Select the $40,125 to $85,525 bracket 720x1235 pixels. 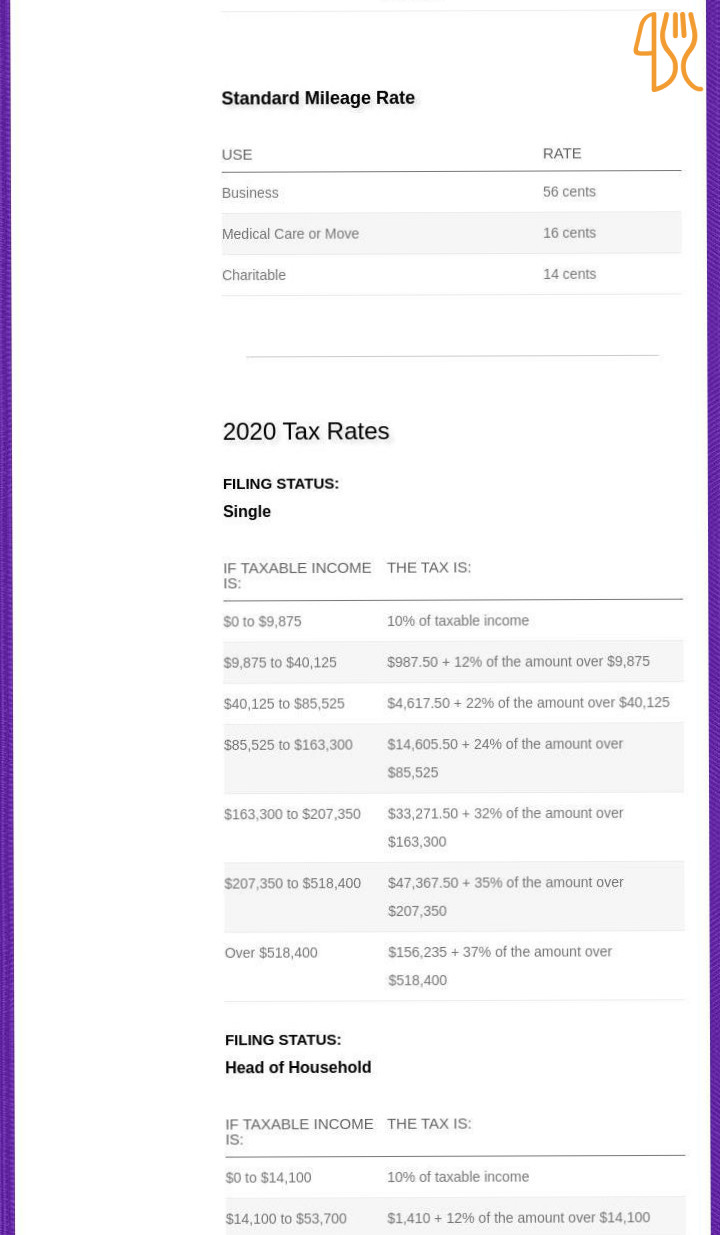coord(453,703)
